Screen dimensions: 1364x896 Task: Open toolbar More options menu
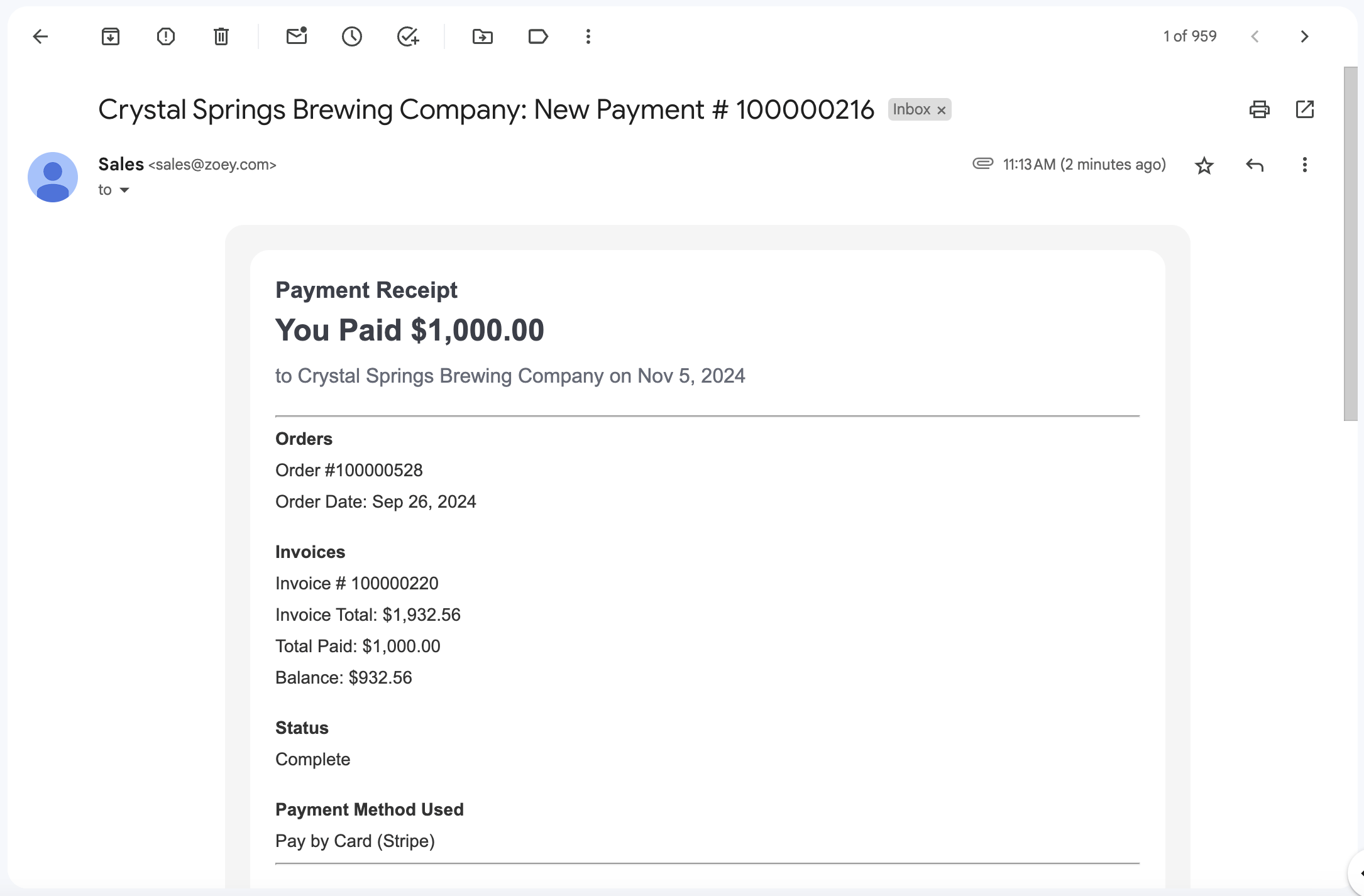tap(588, 36)
